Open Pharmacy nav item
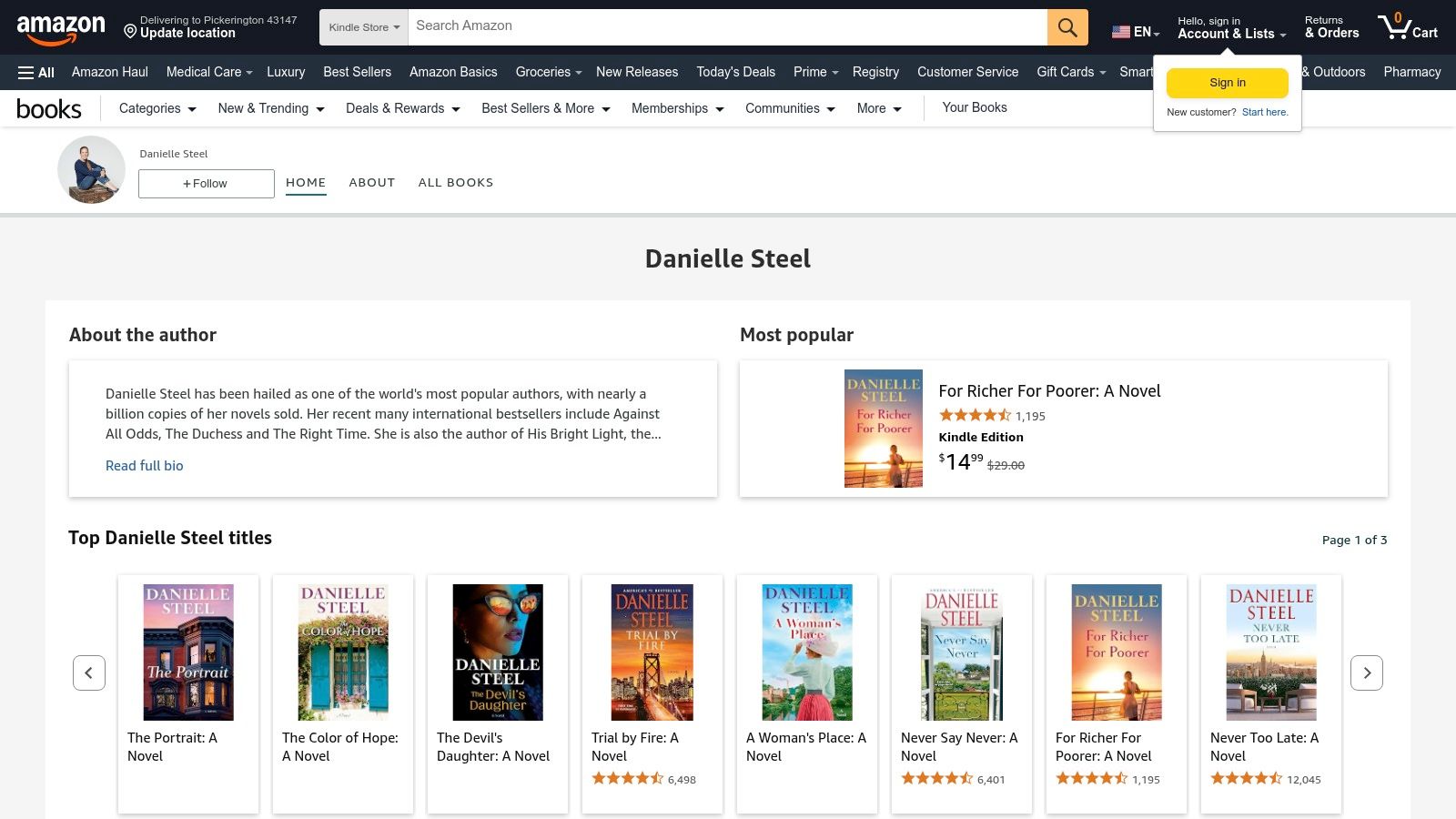Viewport: 1456px width, 819px height. [1412, 72]
